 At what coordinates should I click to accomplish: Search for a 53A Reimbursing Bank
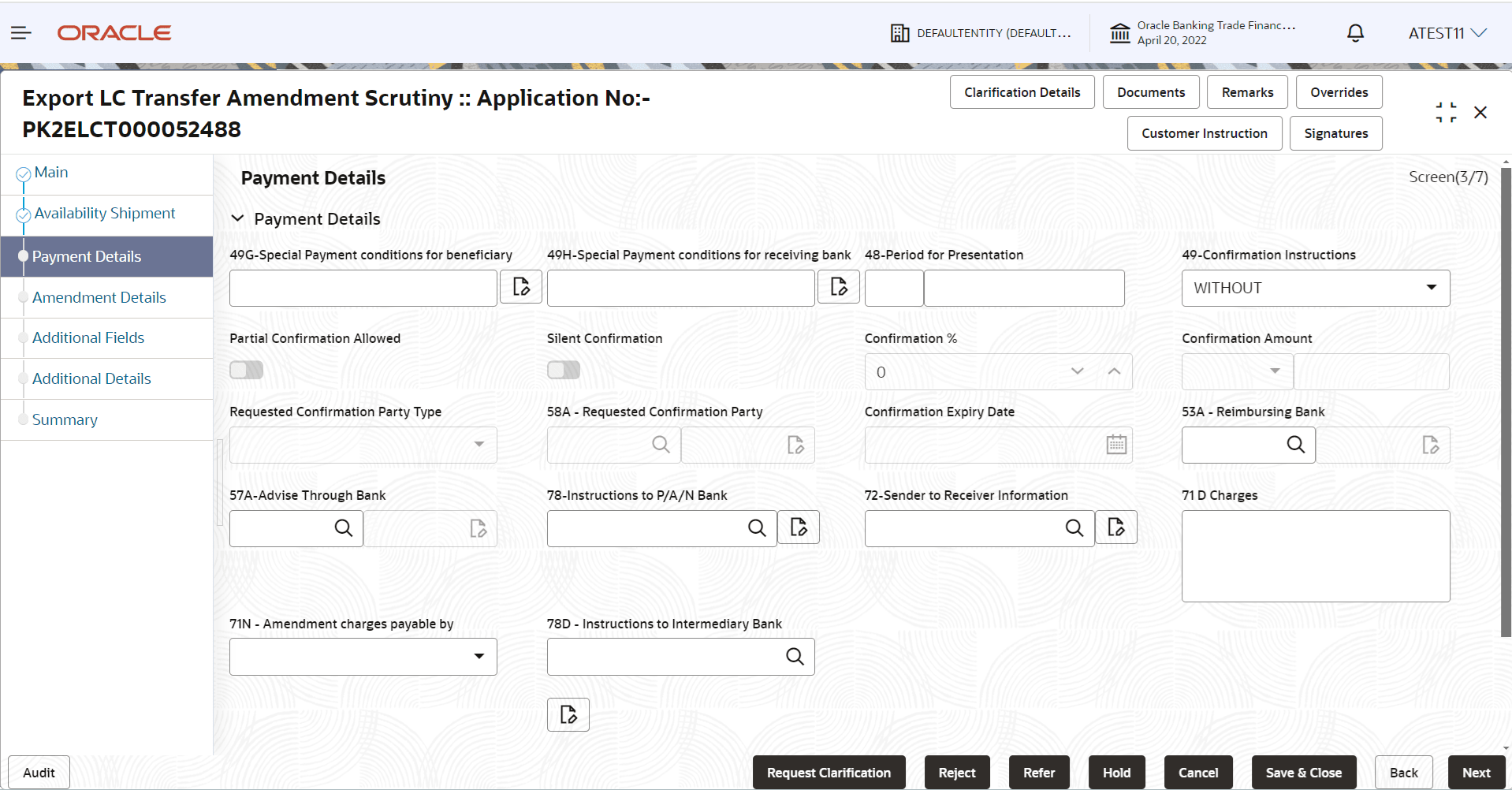click(x=1295, y=444)
